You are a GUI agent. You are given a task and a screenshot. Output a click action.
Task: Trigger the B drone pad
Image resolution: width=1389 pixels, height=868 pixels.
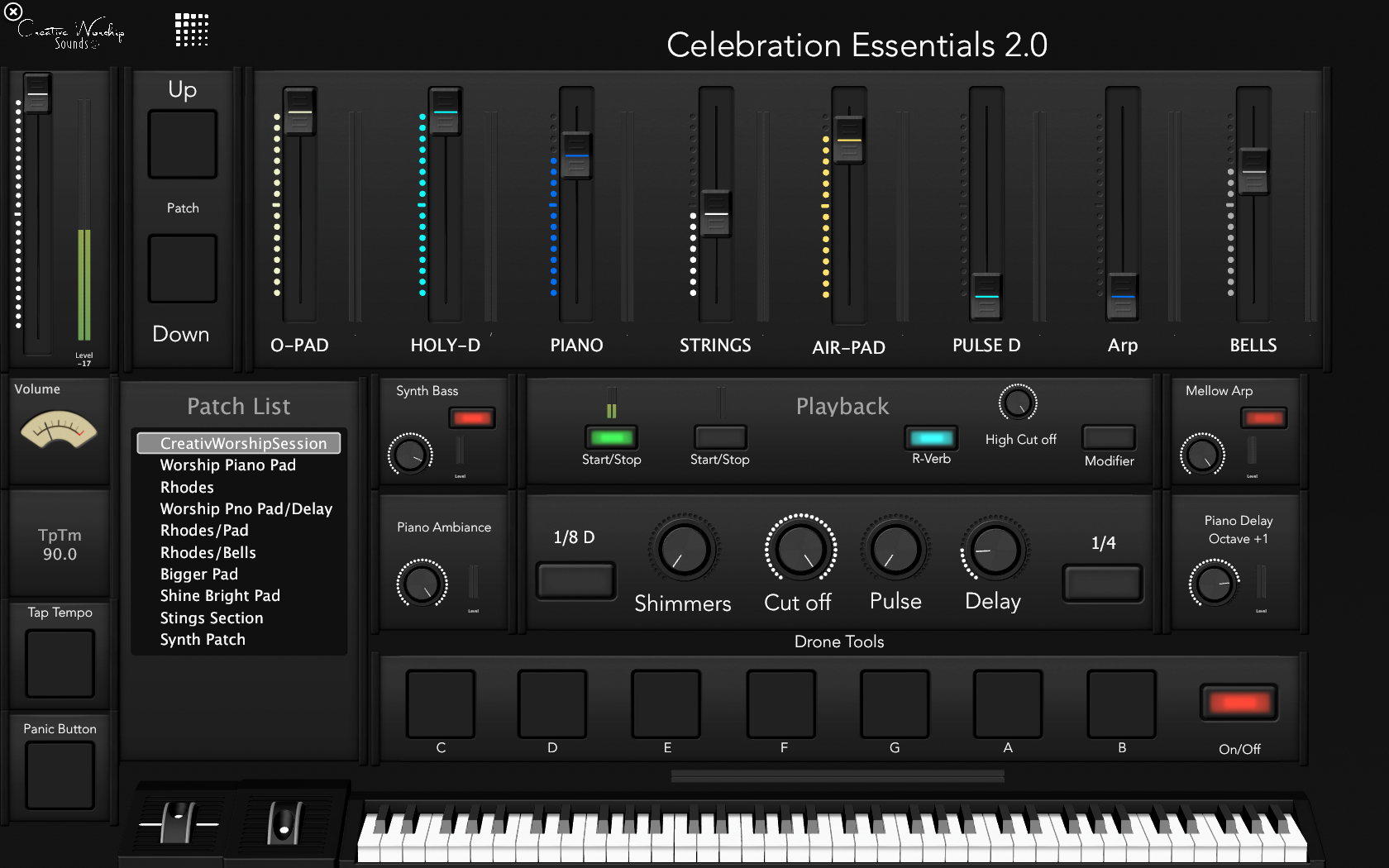1121,704
